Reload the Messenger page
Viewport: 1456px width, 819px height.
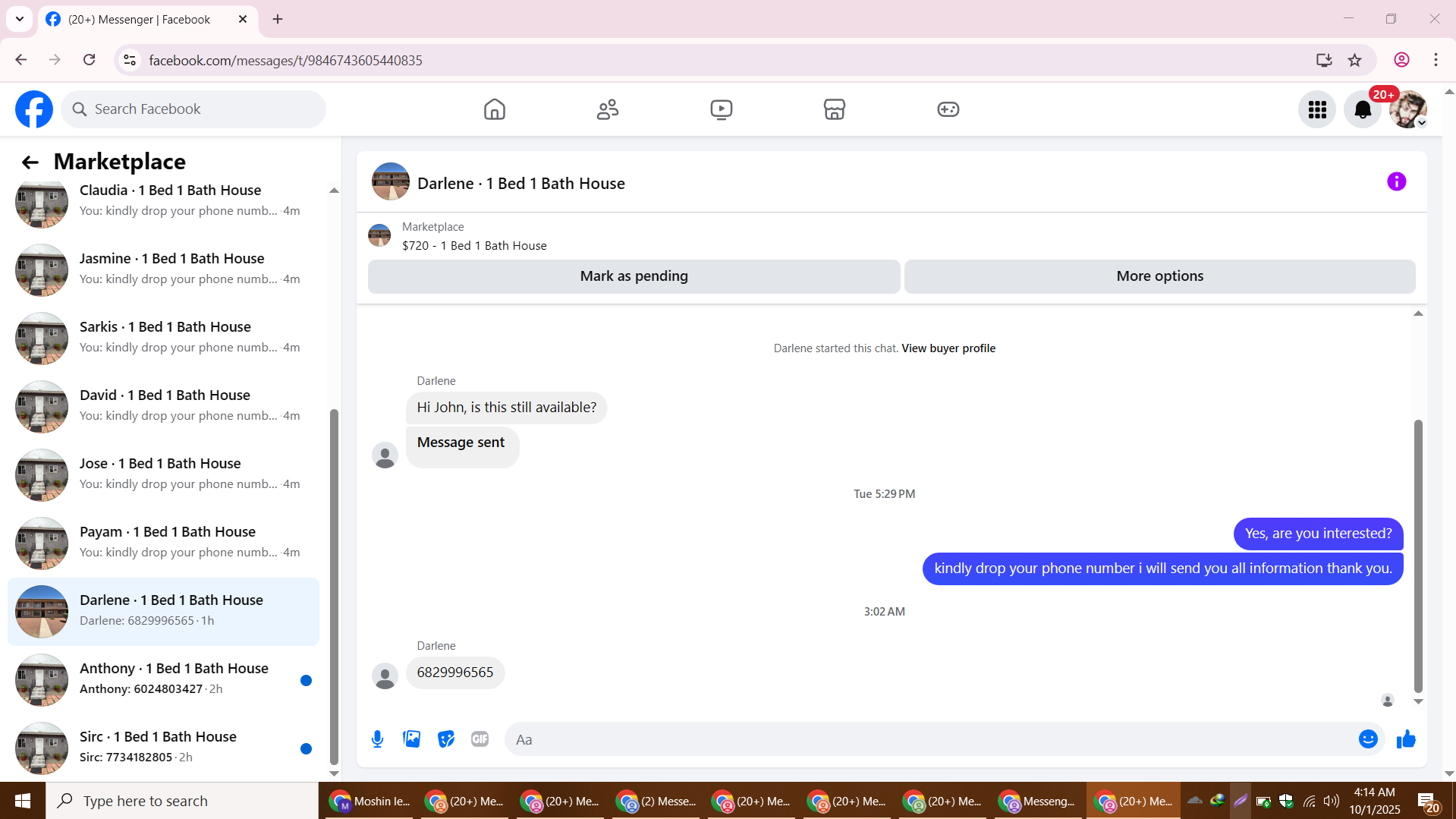90,60
